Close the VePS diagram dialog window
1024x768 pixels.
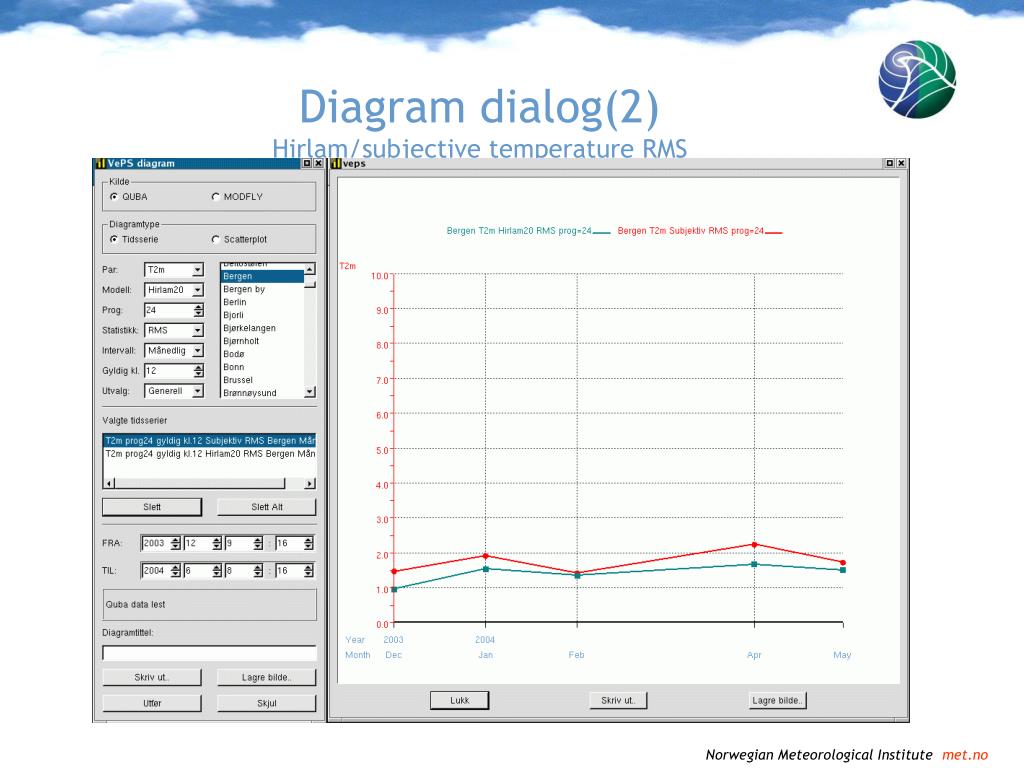pos(318,163)
